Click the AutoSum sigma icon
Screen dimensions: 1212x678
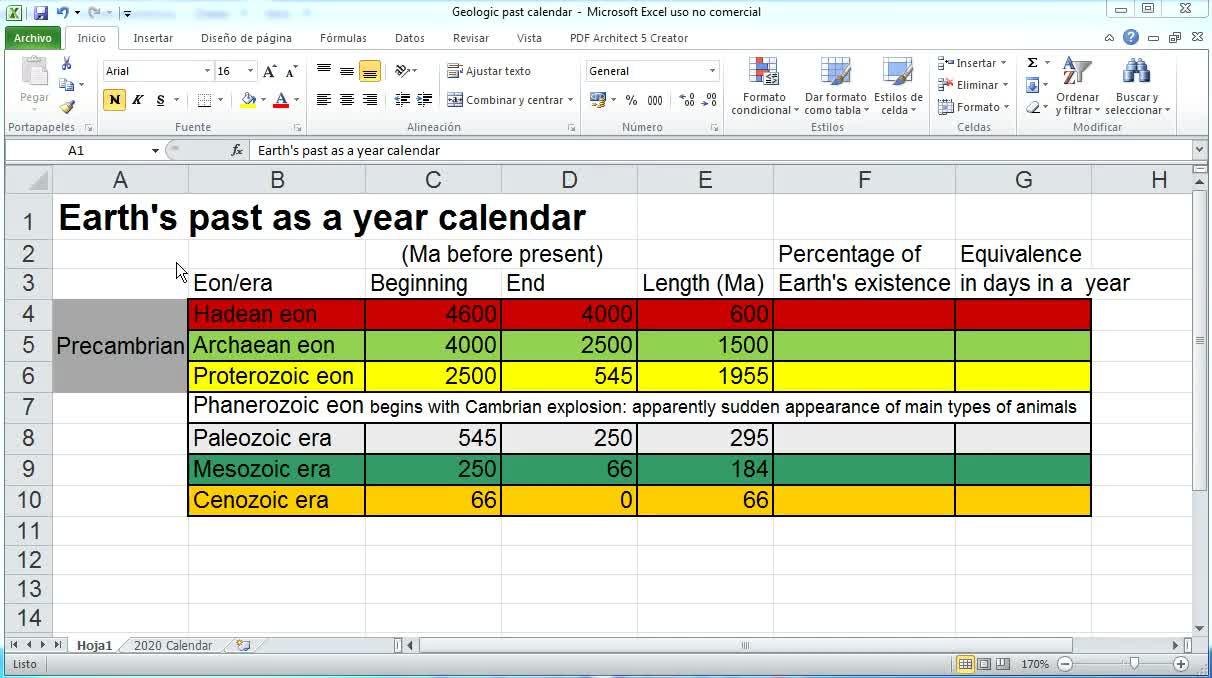click(1032, 63)
